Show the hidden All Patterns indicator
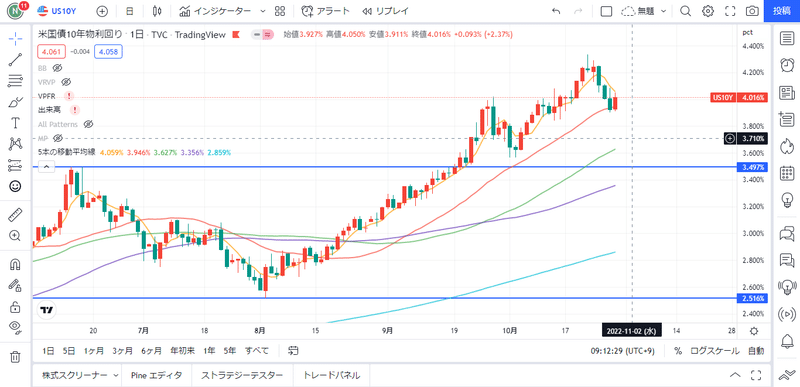 point(88,124)
